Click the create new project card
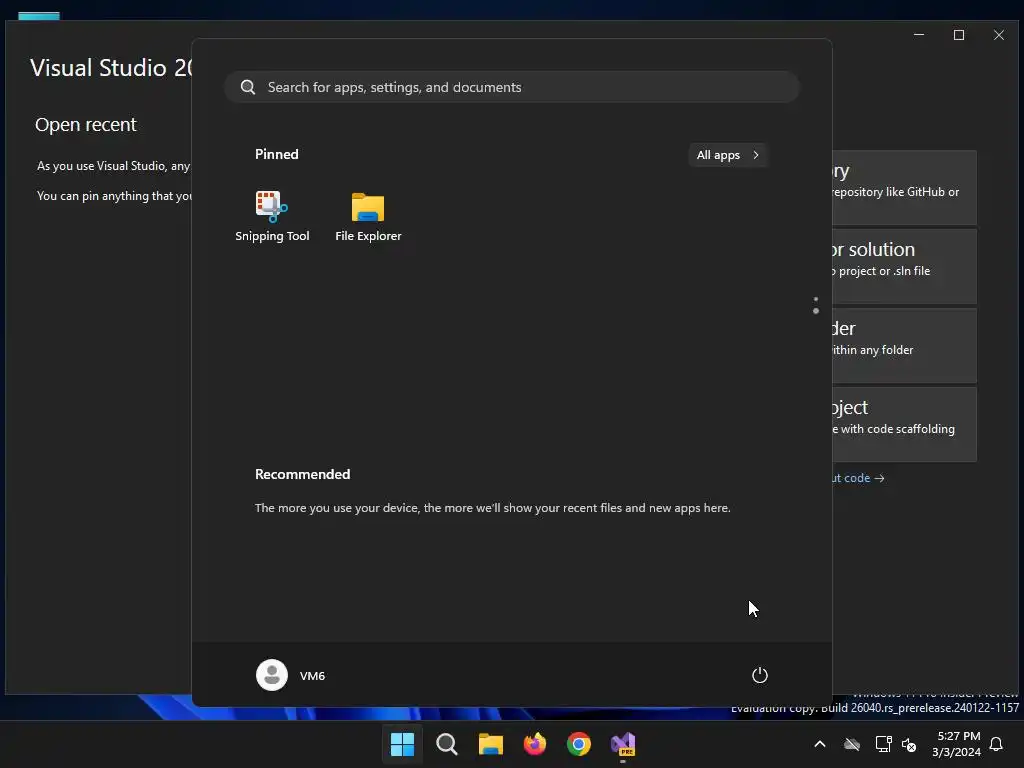This screenshot has width=1024, height=768. (x=904, y=424)
